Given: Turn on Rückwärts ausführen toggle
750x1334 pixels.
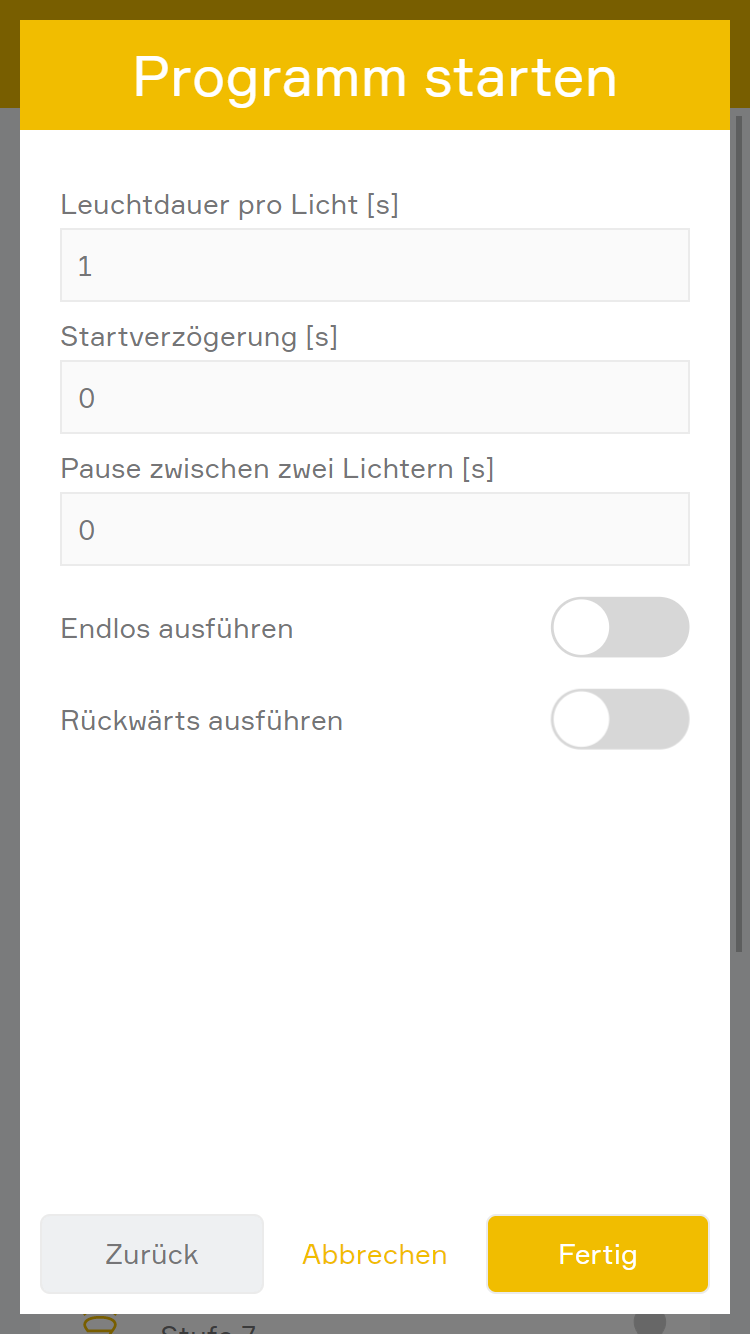Looking at the screenshot, I should coord(619,719).
